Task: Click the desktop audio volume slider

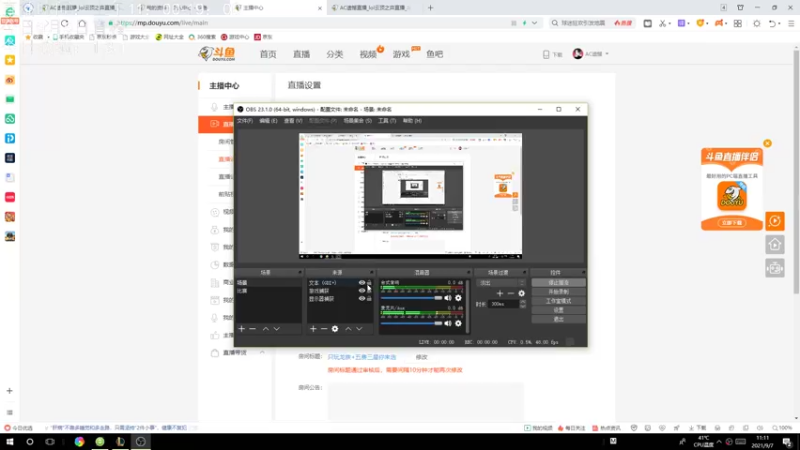Action: click(x=411, y=298)
